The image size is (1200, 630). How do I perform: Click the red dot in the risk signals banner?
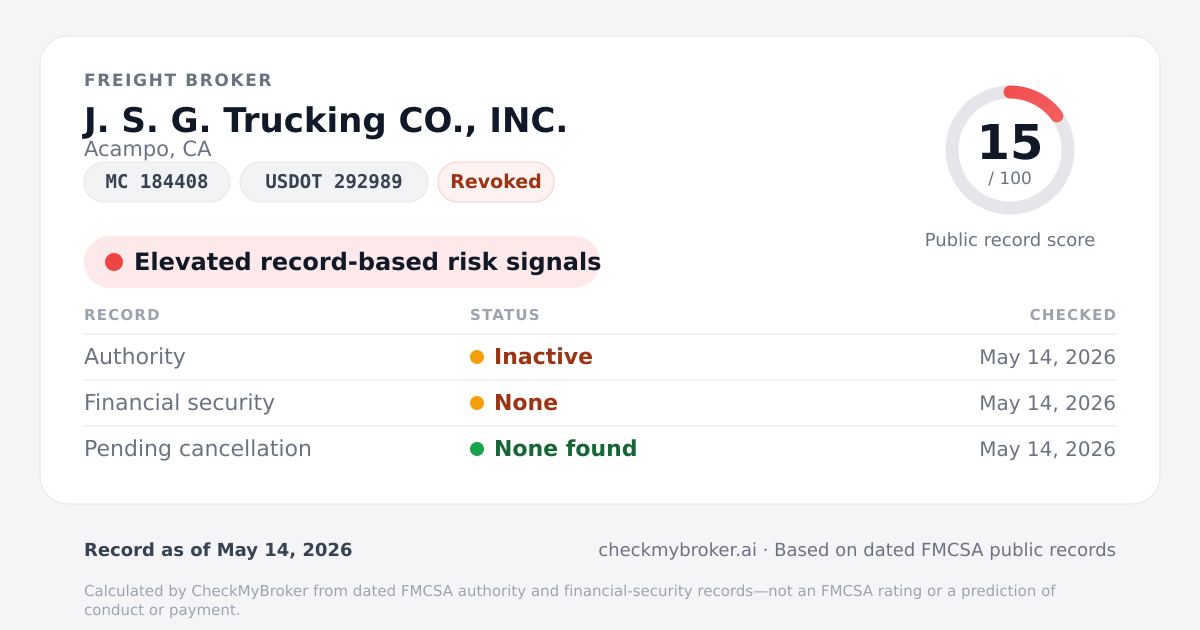tap(114, 262)
